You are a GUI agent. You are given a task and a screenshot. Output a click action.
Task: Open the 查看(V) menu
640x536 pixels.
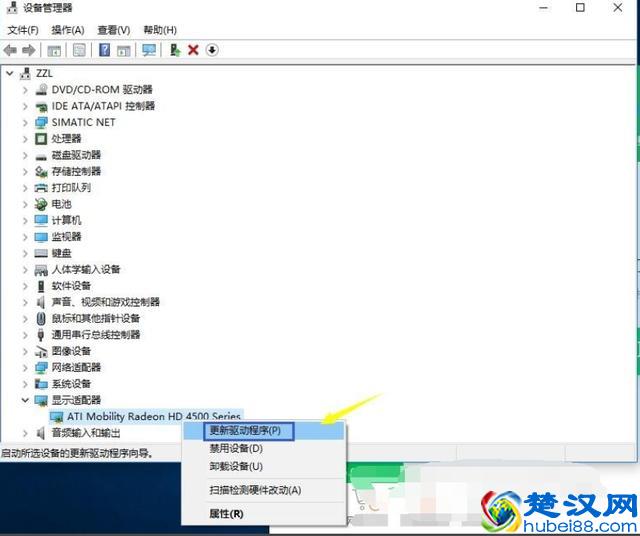click(114, 30)
